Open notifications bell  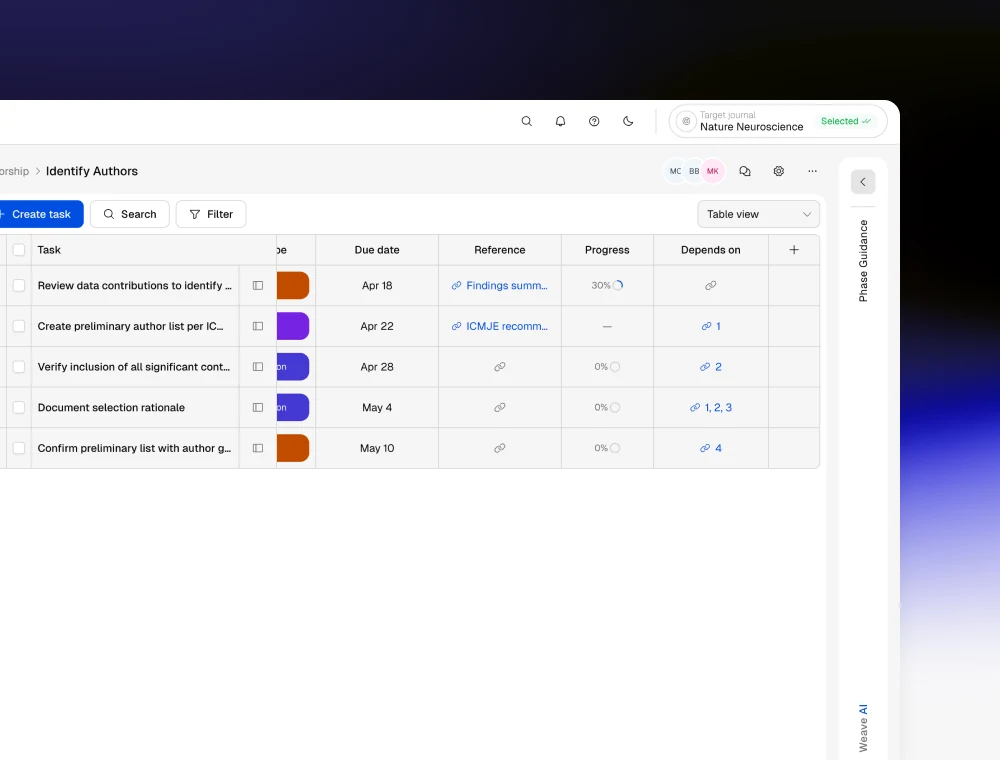(560, 121)
